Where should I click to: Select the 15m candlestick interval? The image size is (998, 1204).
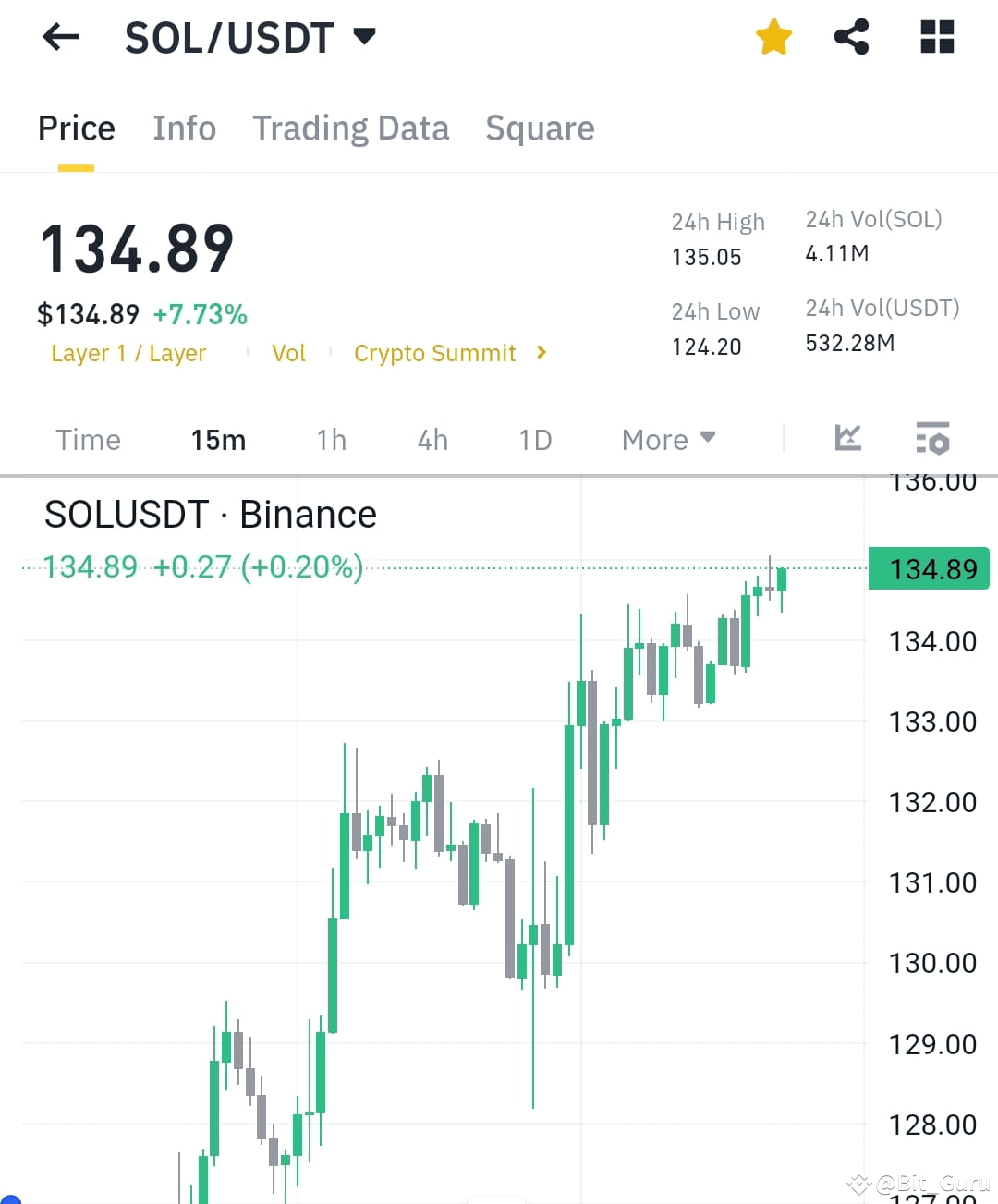point(218,439)
